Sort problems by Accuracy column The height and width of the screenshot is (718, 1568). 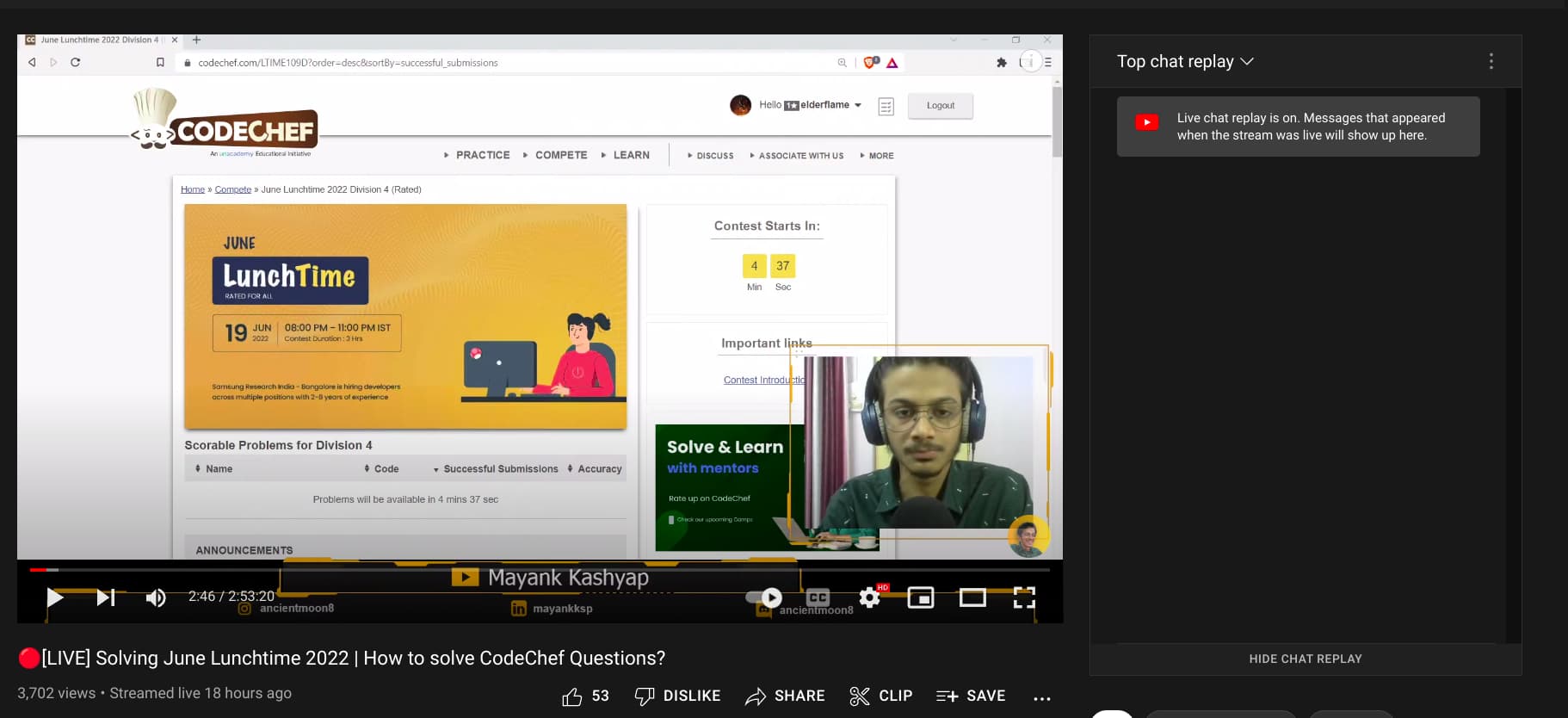coord(595,468)
